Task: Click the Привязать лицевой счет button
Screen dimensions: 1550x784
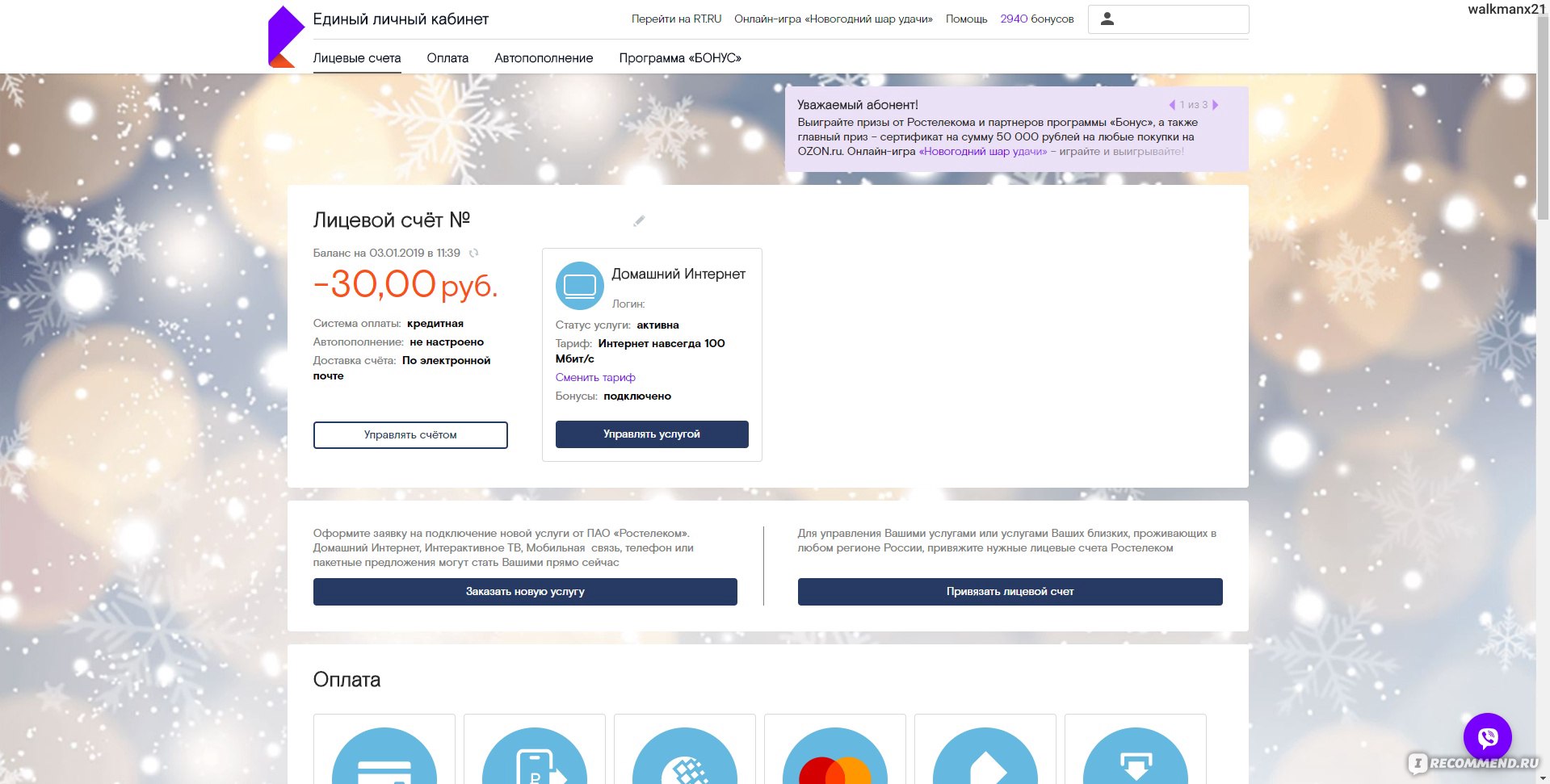Action: tap(1010, 592)
